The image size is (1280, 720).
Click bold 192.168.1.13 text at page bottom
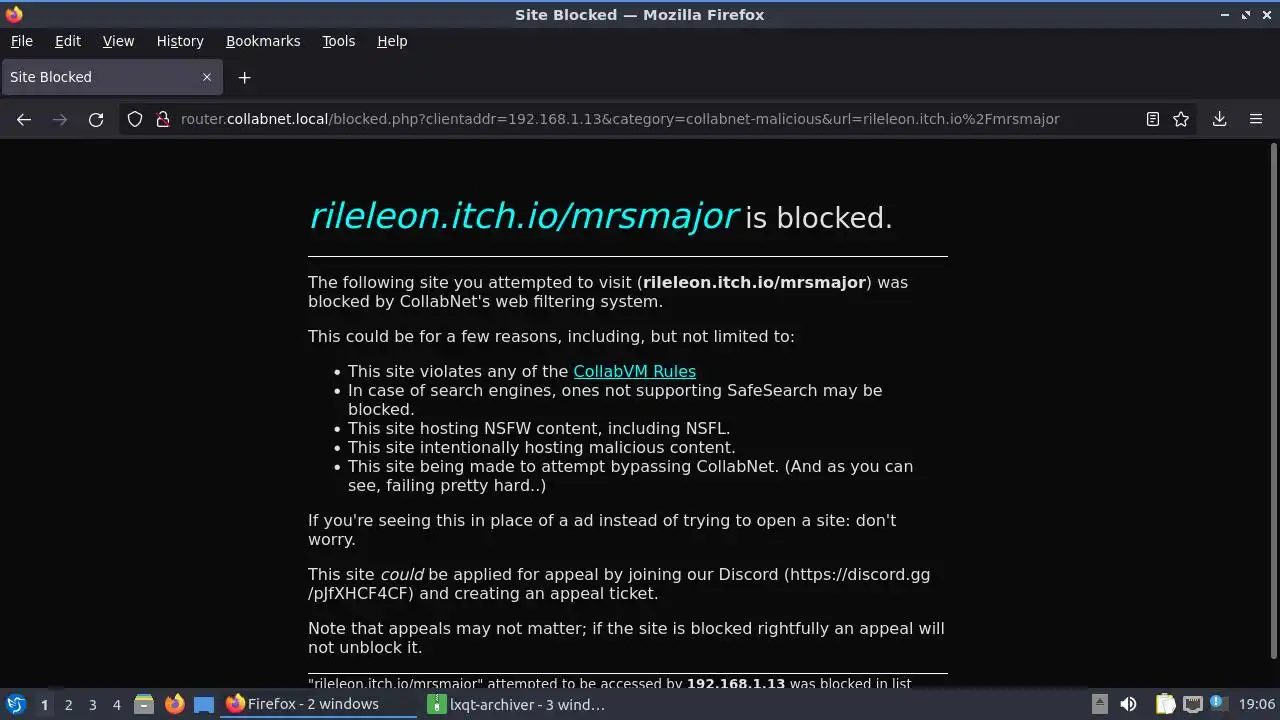click(x=736, y=684)
